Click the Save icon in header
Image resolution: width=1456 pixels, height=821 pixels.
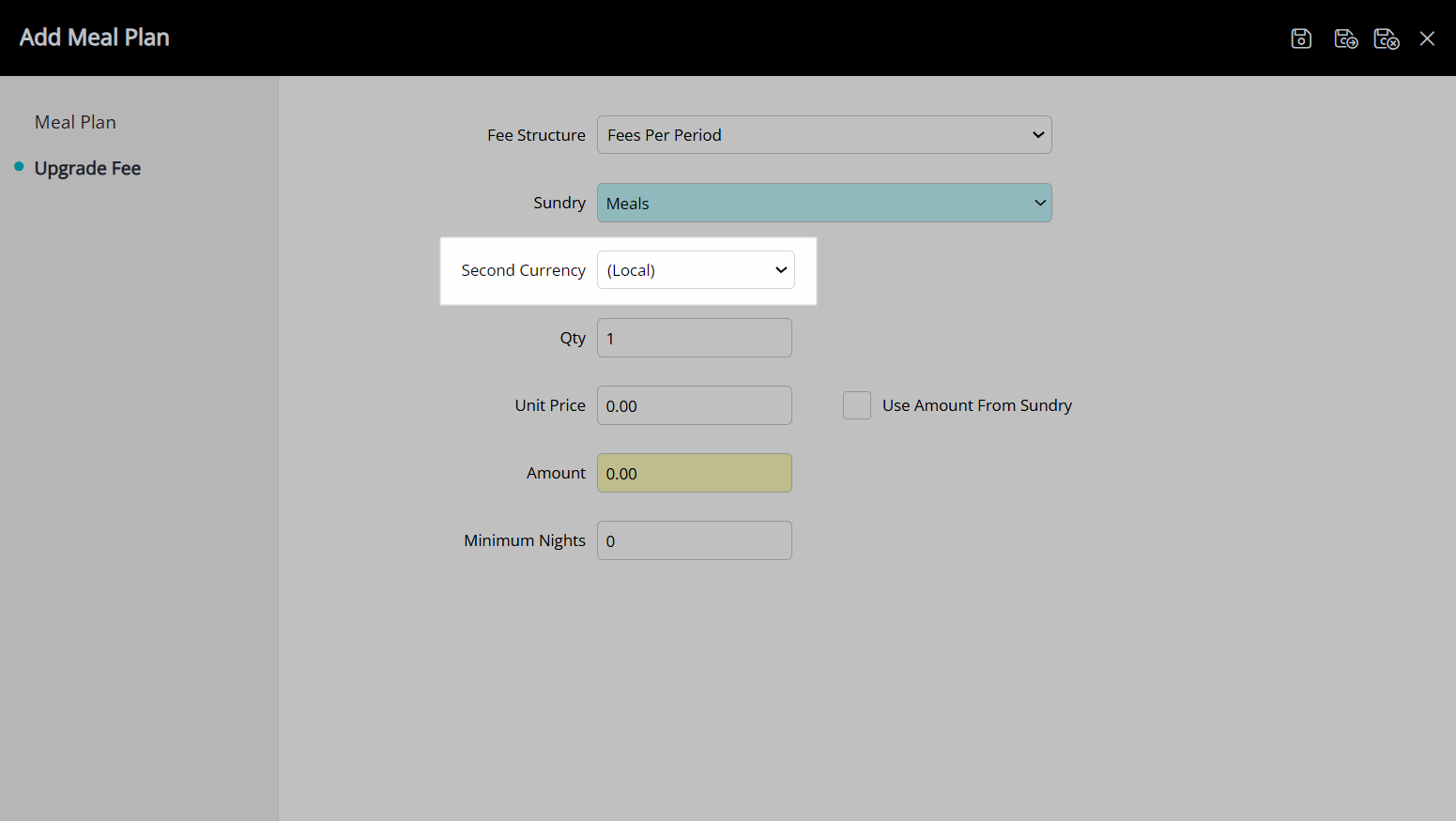(x=1301, y=38)
